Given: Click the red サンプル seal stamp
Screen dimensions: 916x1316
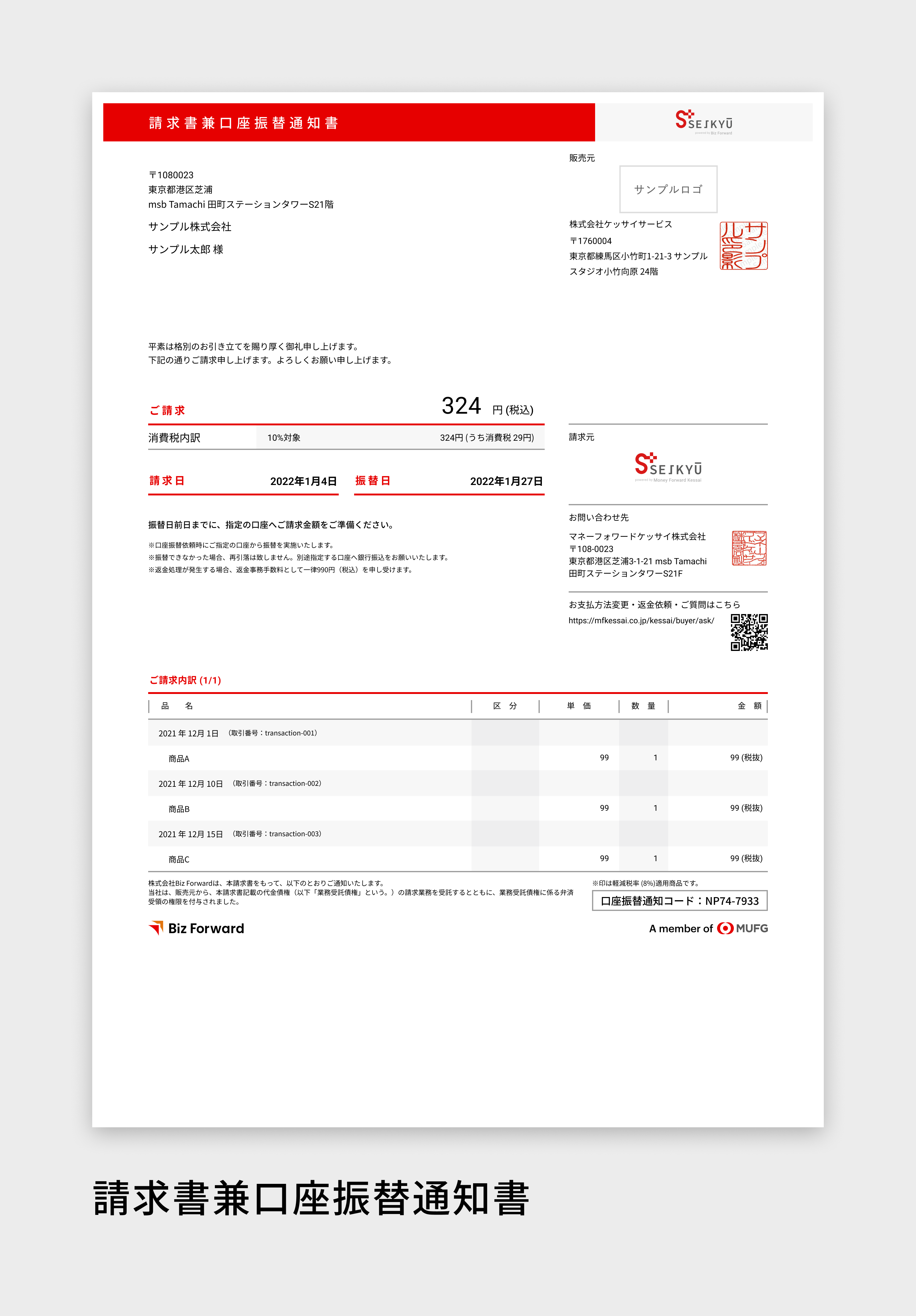Looking at the screenshot, I should tap(744, 246).
